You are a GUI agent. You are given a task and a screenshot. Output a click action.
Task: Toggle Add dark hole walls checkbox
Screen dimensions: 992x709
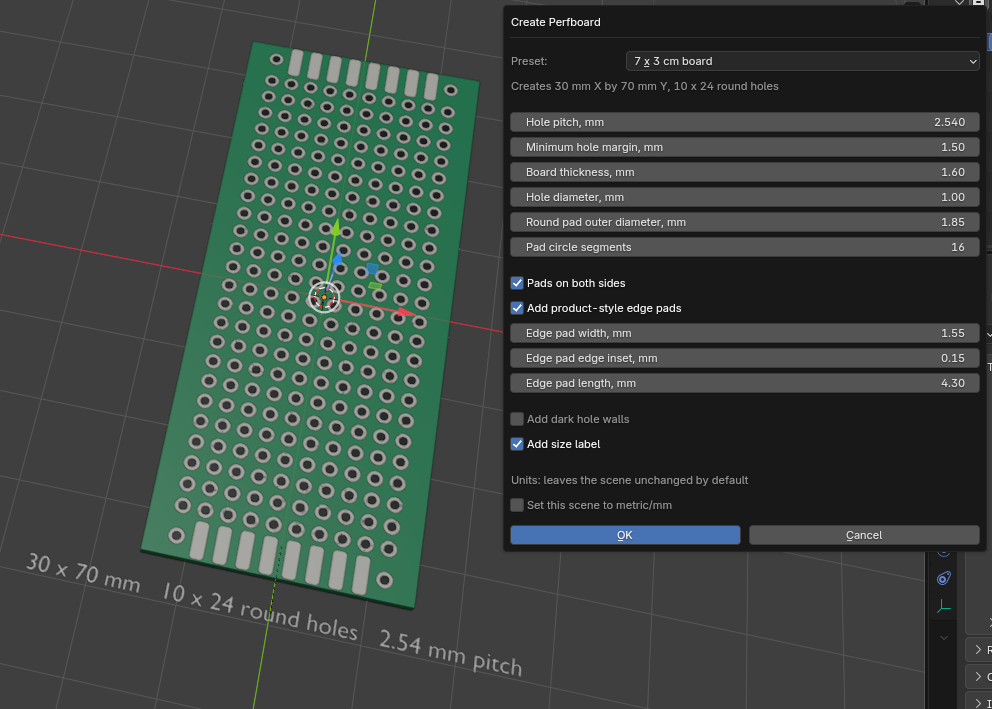(x=517, y=419)
